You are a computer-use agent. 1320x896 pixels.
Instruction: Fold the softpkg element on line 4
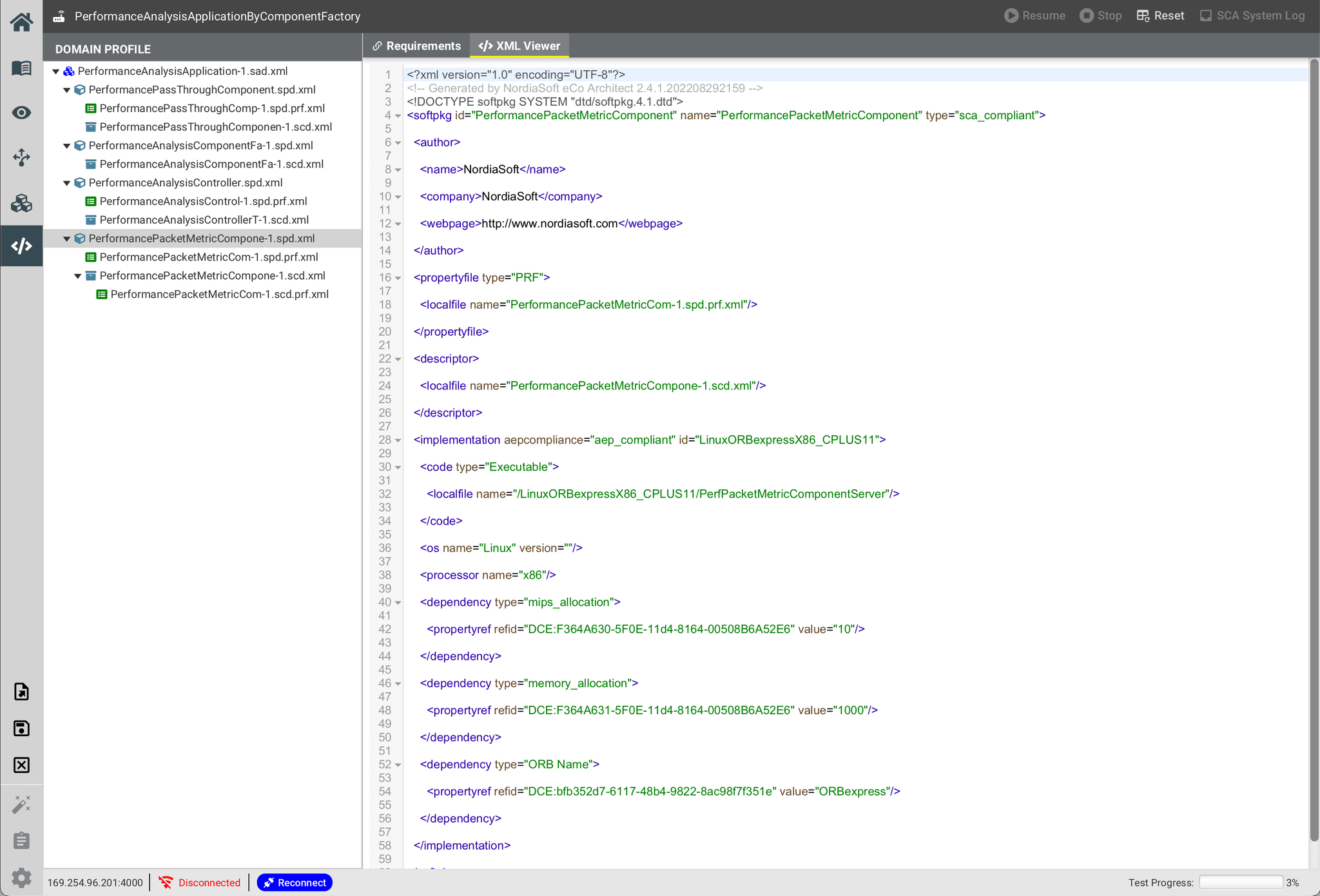pyautogui.click(x=397, y=115)
